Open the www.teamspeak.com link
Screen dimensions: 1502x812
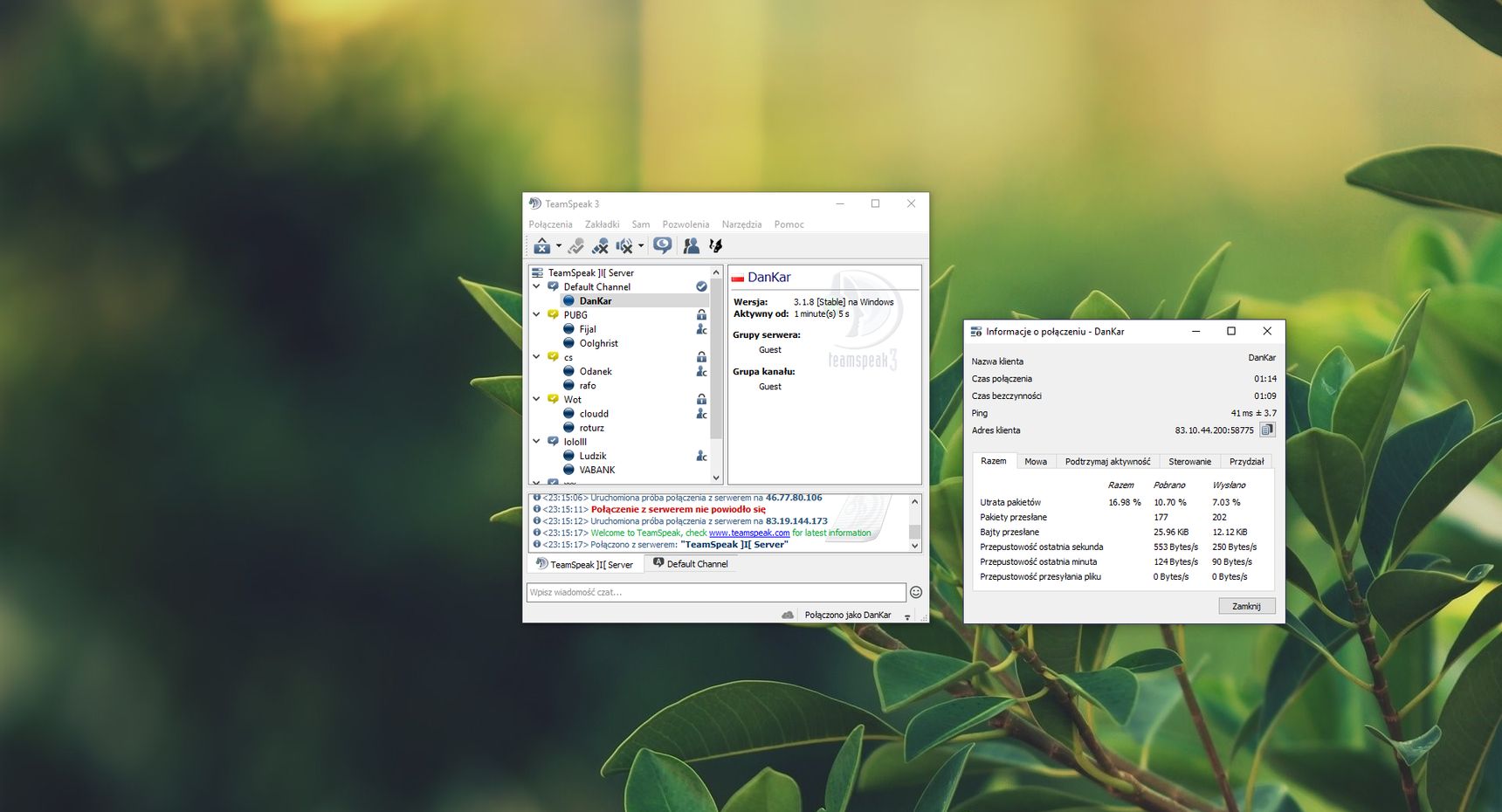tap(749, 533)
